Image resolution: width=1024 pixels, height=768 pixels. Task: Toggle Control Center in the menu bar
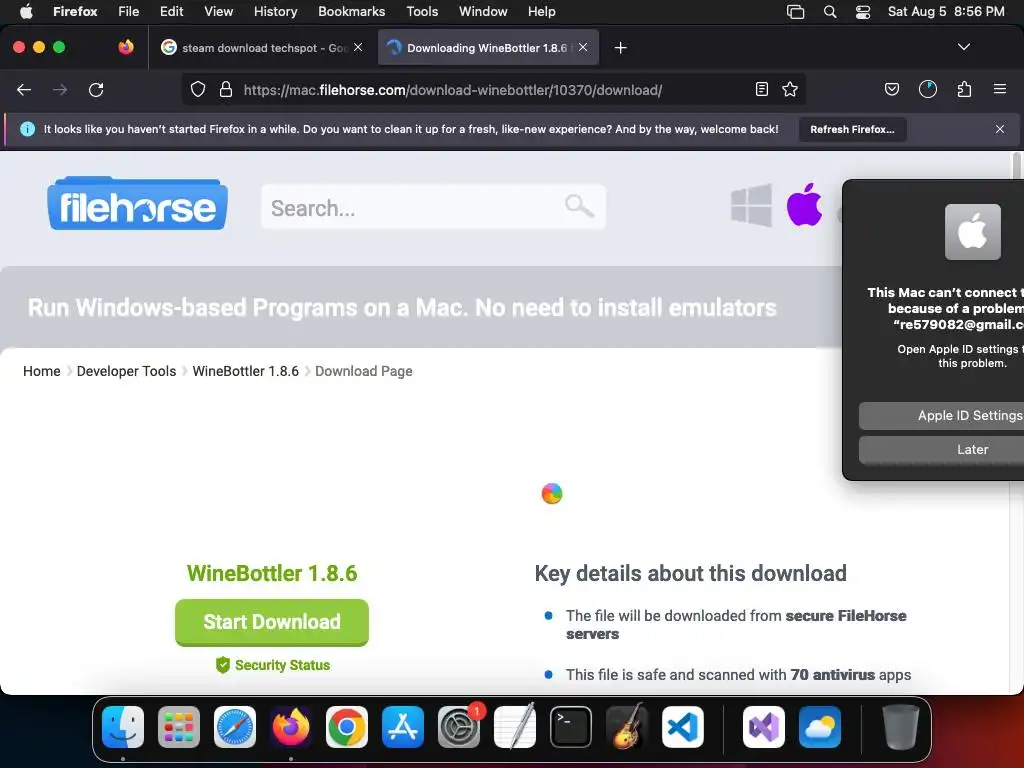tap(863, 12)
